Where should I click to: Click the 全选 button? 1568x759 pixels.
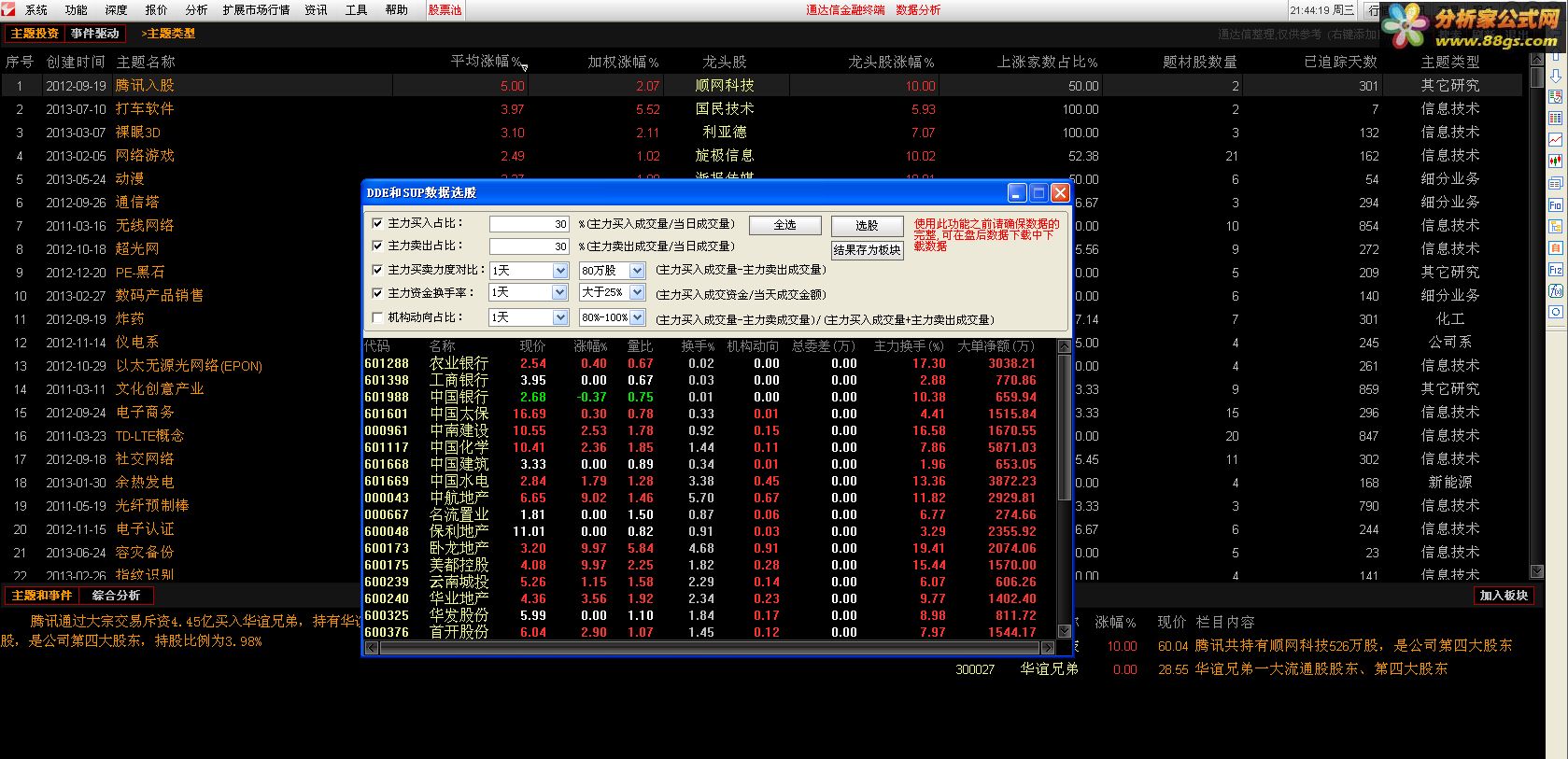coord(785,225)
